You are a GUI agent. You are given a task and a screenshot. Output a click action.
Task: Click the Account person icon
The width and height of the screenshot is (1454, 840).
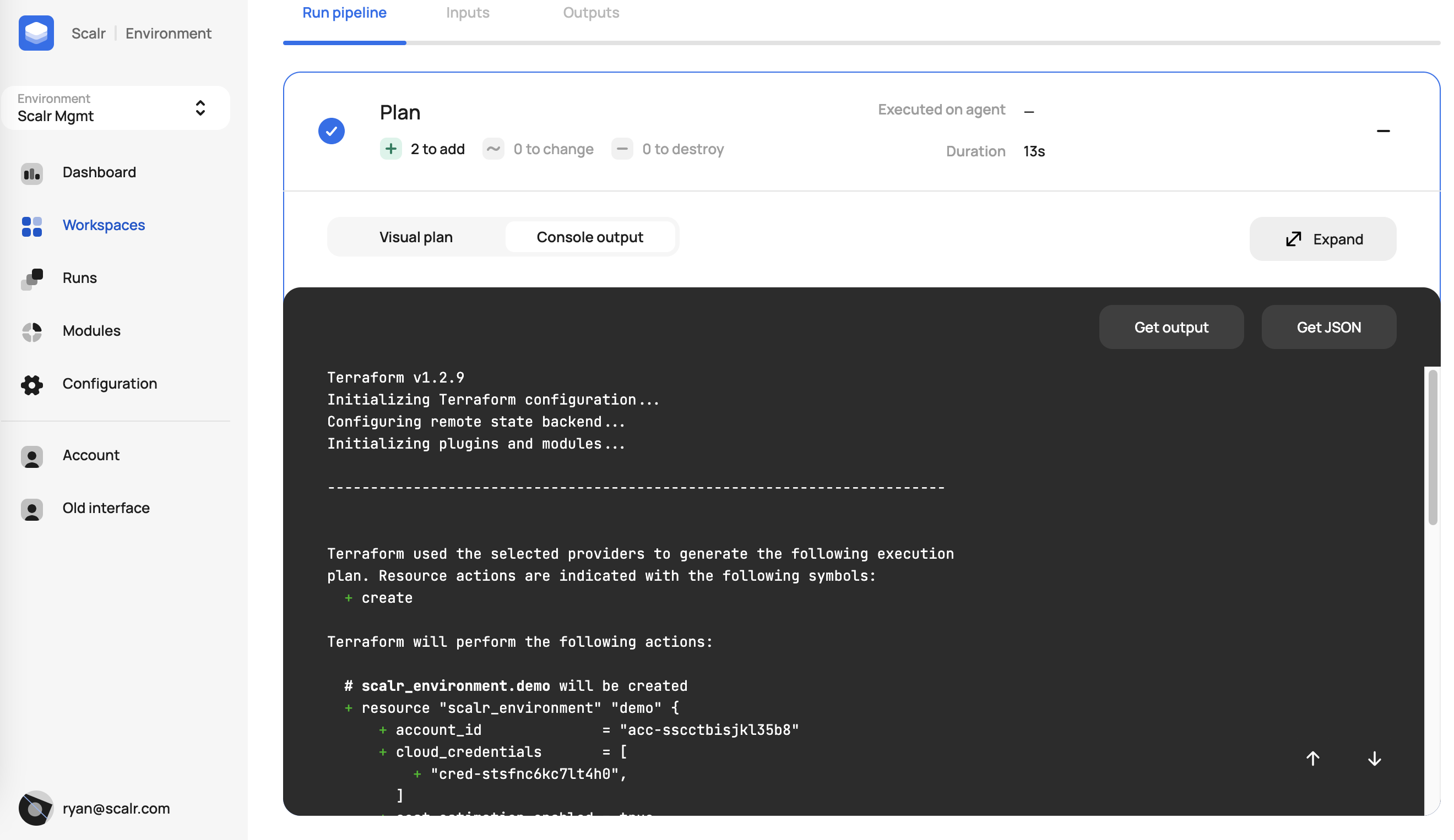(x=32, y=456)
